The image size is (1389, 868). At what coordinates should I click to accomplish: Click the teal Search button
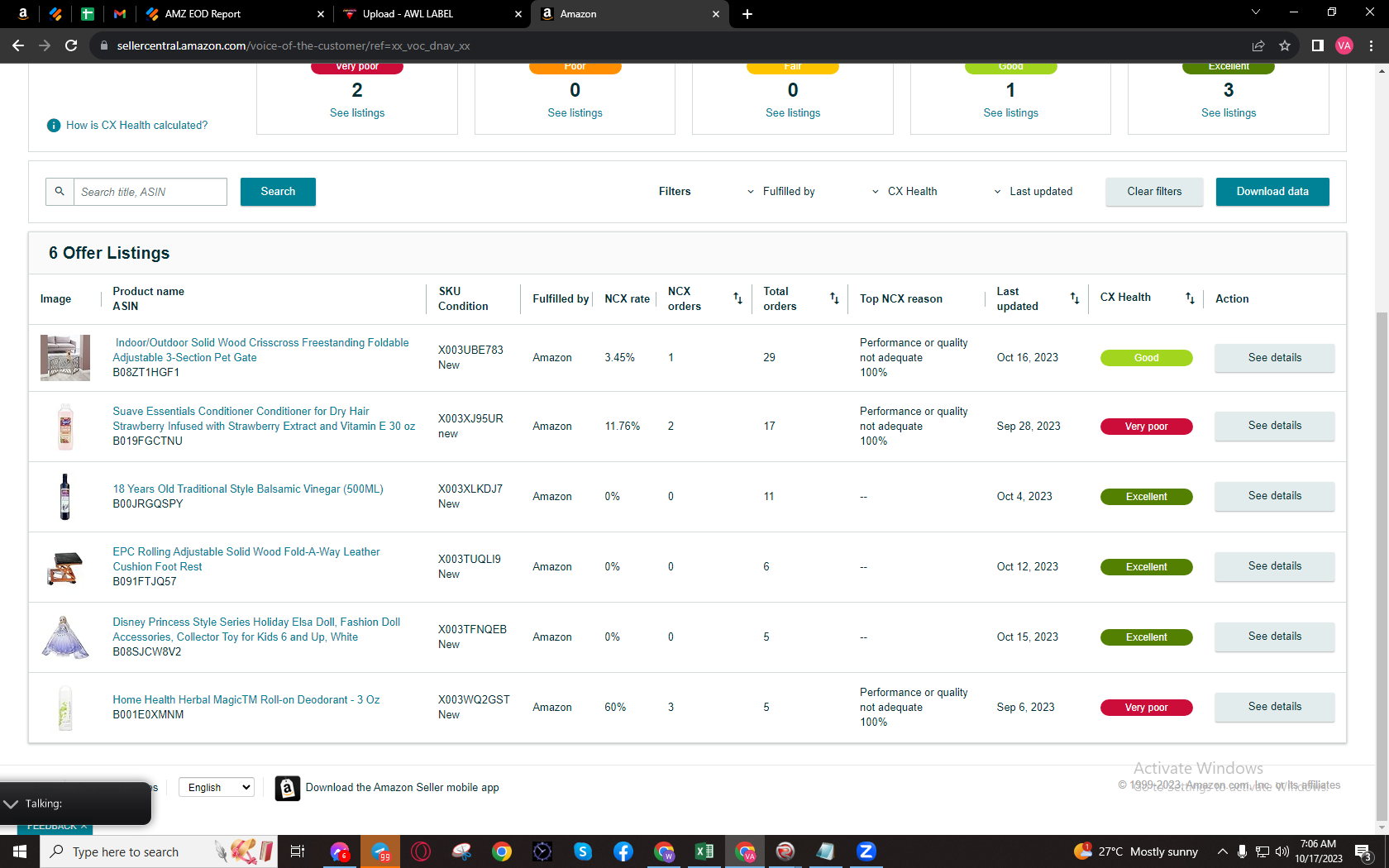[x=278, y=192]
